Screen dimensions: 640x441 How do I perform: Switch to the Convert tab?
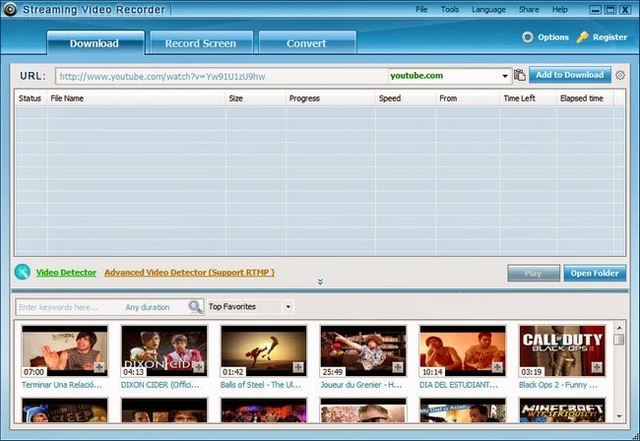click(x=306, y=43)
